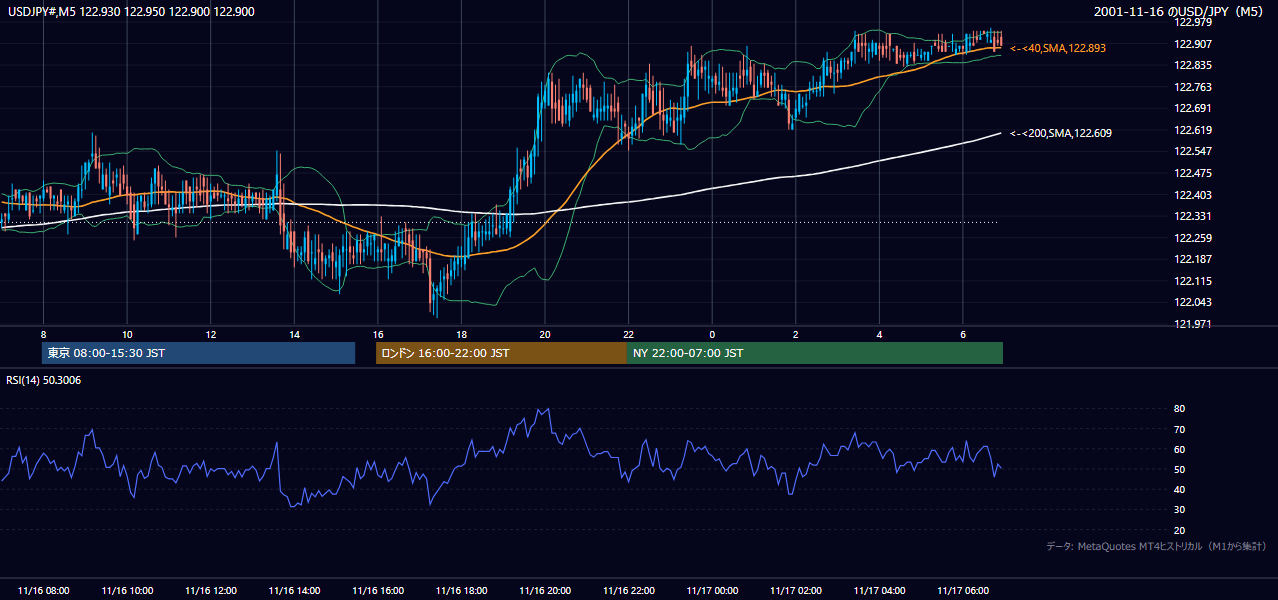Click RSI scale value 40
The image size is (1278, 600).
(1179, 489)
